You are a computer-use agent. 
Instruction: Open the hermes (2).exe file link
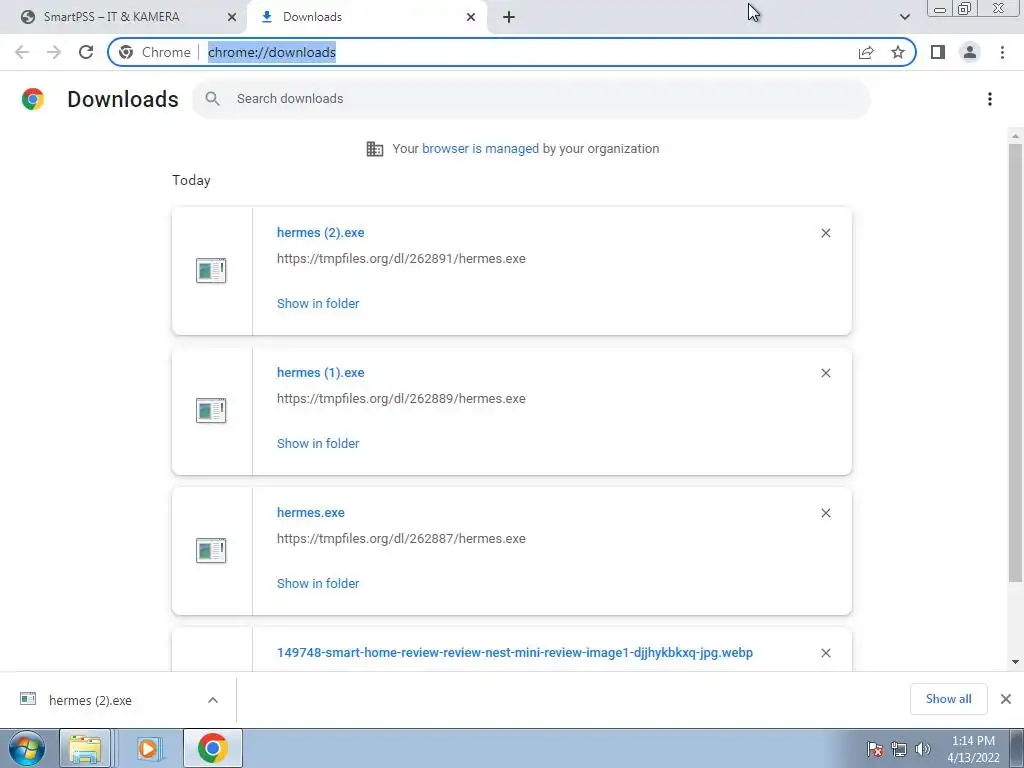tap(321, 232)
